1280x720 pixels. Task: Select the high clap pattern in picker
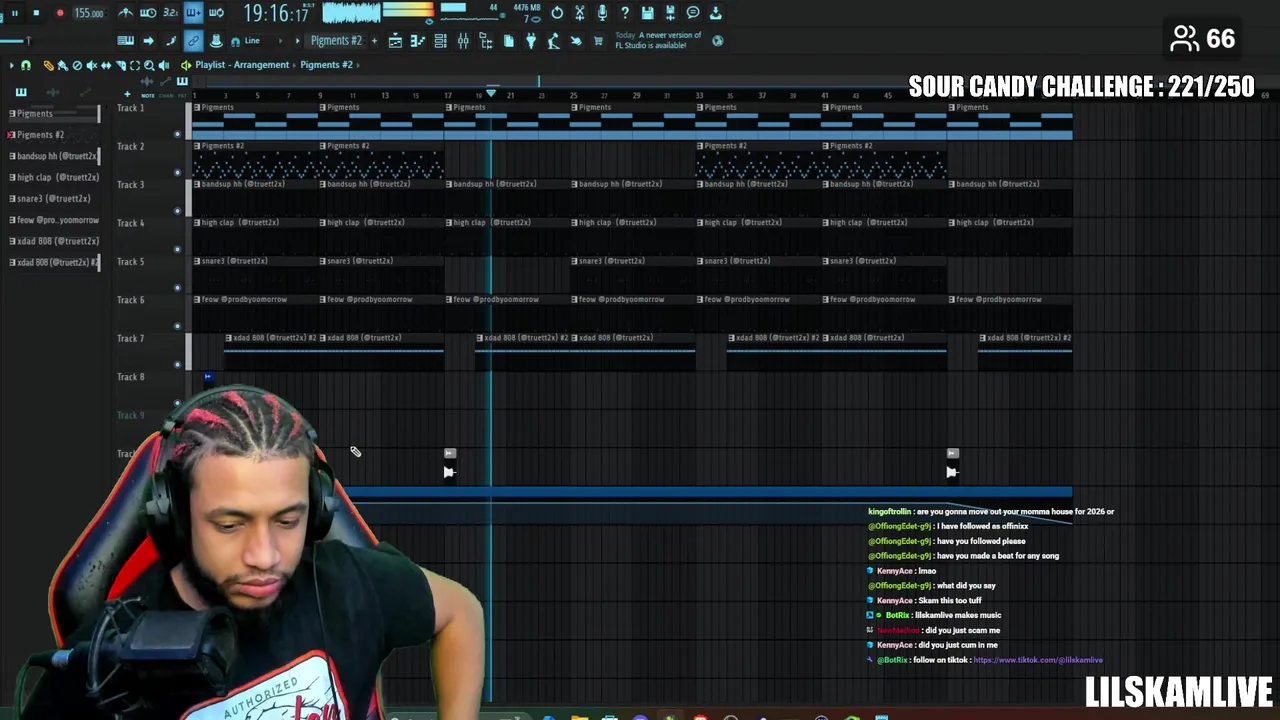tap(53, 177)
